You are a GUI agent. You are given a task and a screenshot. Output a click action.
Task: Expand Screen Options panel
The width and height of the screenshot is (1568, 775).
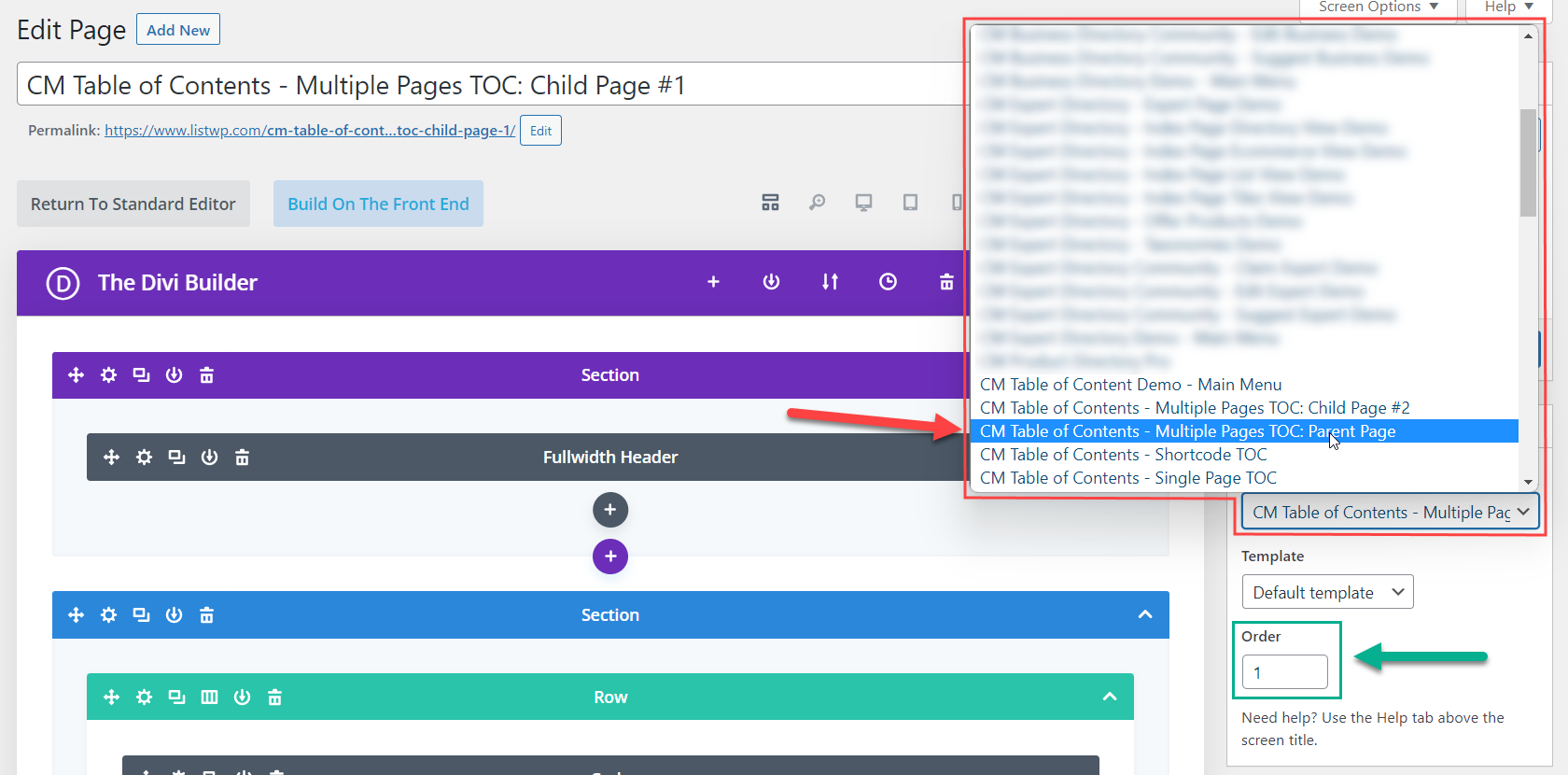1378,7
